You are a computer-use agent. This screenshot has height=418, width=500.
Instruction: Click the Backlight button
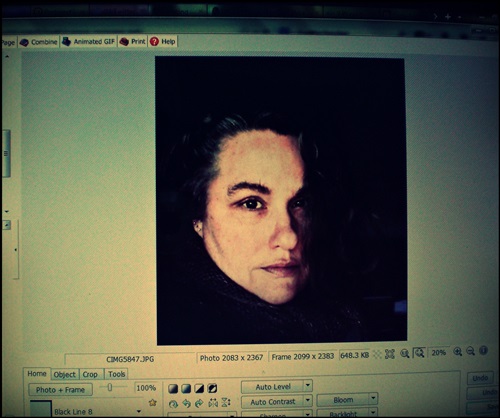click(x=343, y=413)
